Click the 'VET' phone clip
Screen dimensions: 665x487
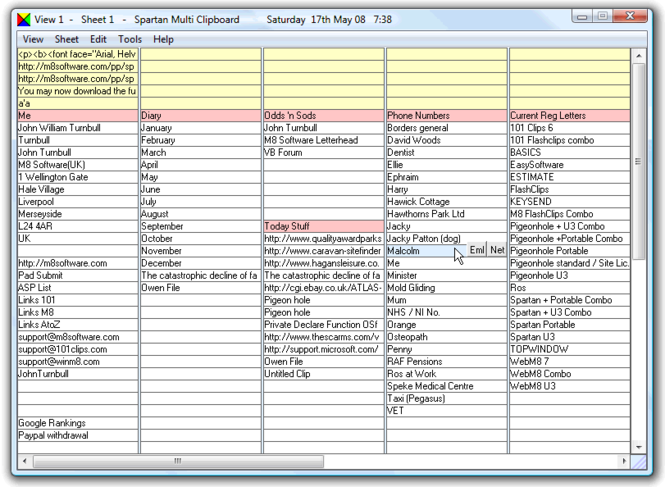447,411
